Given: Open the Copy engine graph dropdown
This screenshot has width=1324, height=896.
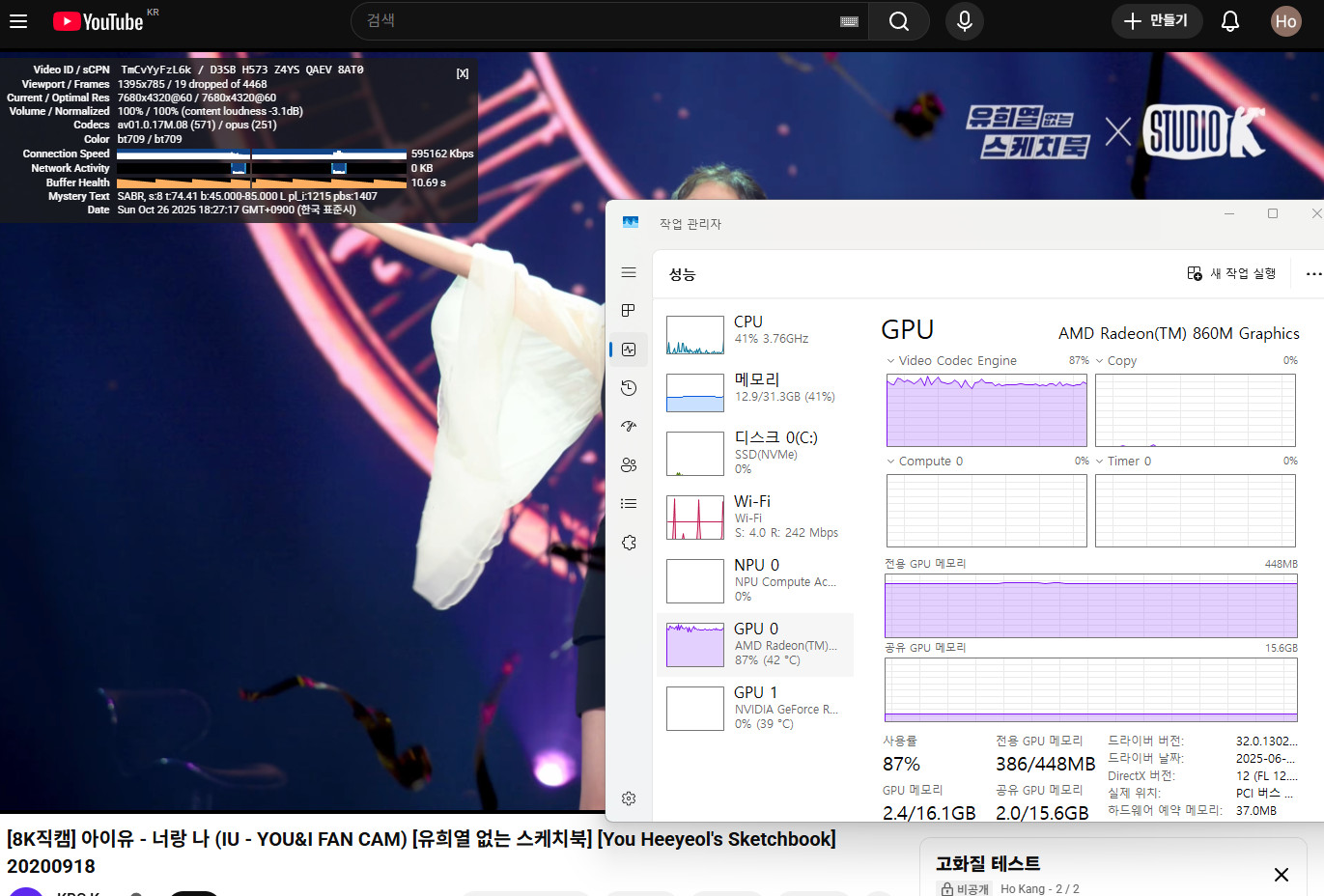Looking at the screenshot, I should point(1099,361).
